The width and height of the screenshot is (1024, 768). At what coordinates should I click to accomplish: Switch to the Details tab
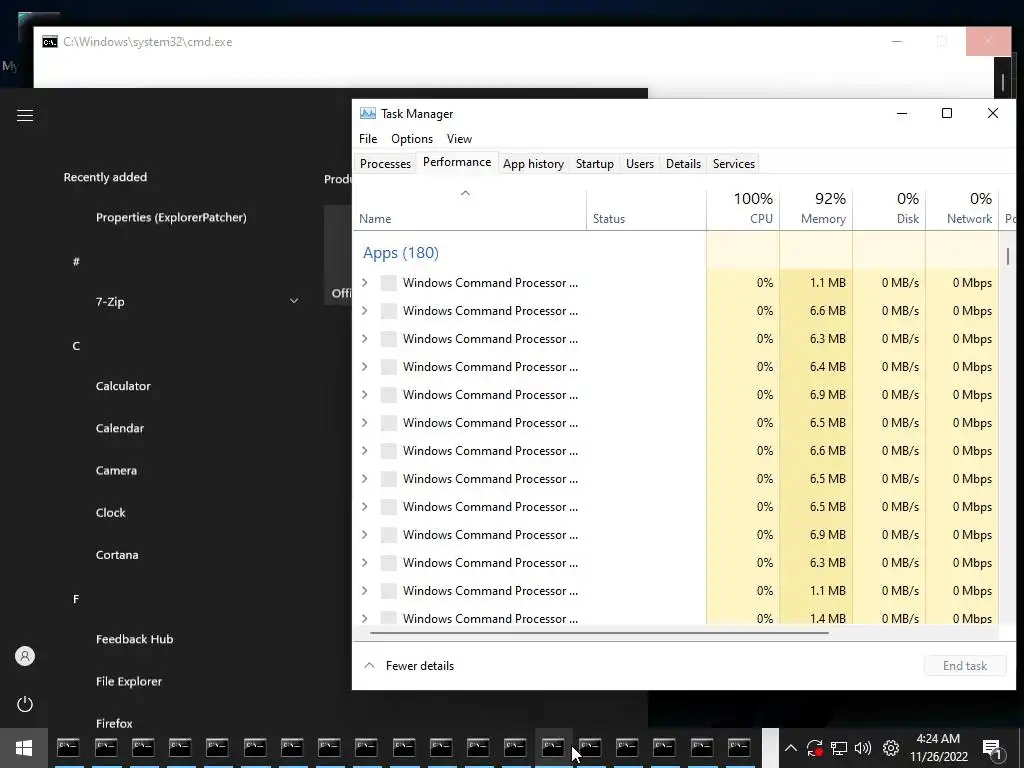tap(683, 163)
